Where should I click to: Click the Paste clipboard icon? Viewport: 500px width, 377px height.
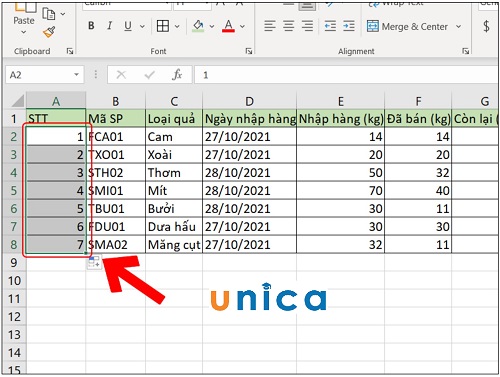point(25,7)
